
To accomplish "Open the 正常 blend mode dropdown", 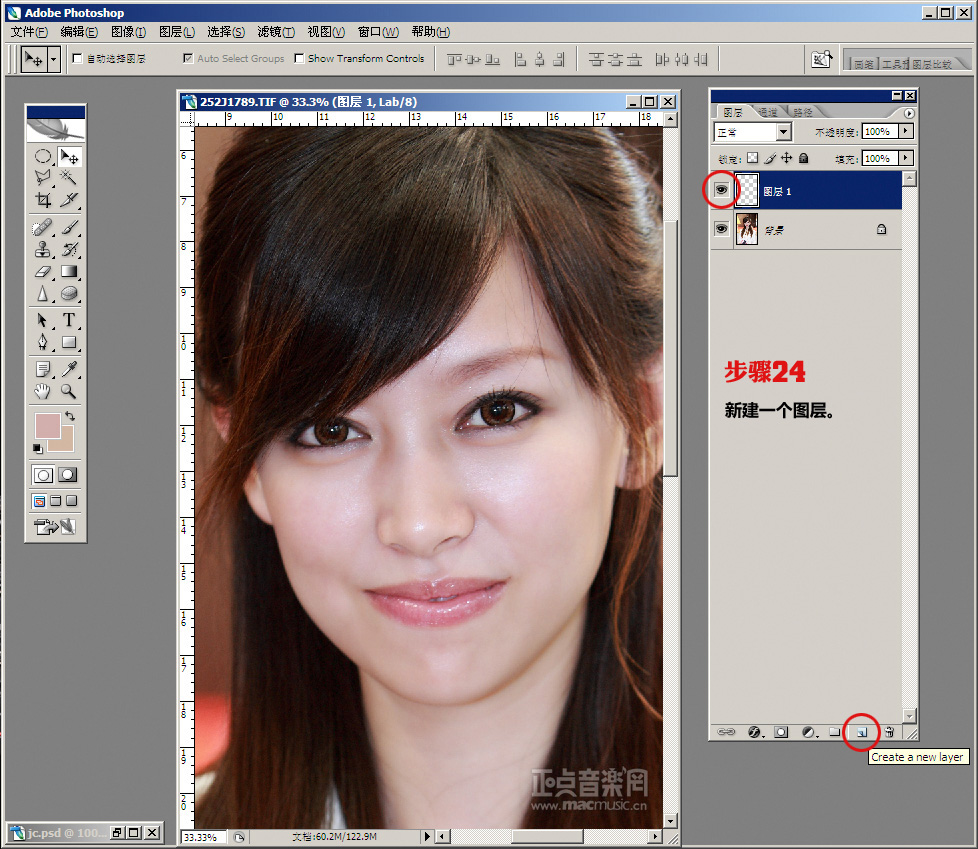I will click(783, 132).
